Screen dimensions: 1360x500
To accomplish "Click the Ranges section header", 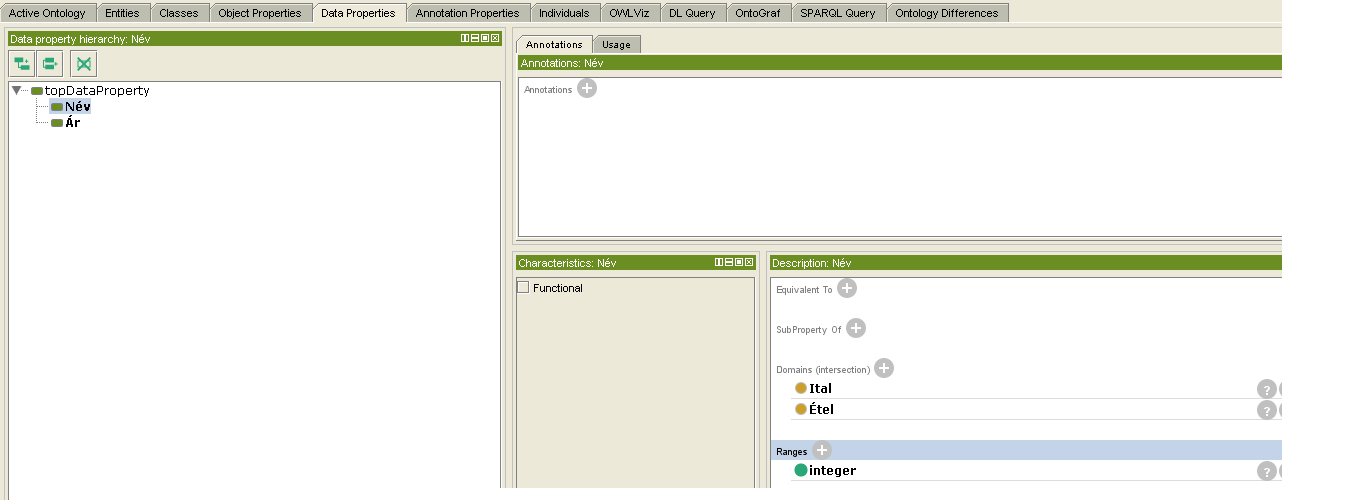I will [x=1025, y=450].
